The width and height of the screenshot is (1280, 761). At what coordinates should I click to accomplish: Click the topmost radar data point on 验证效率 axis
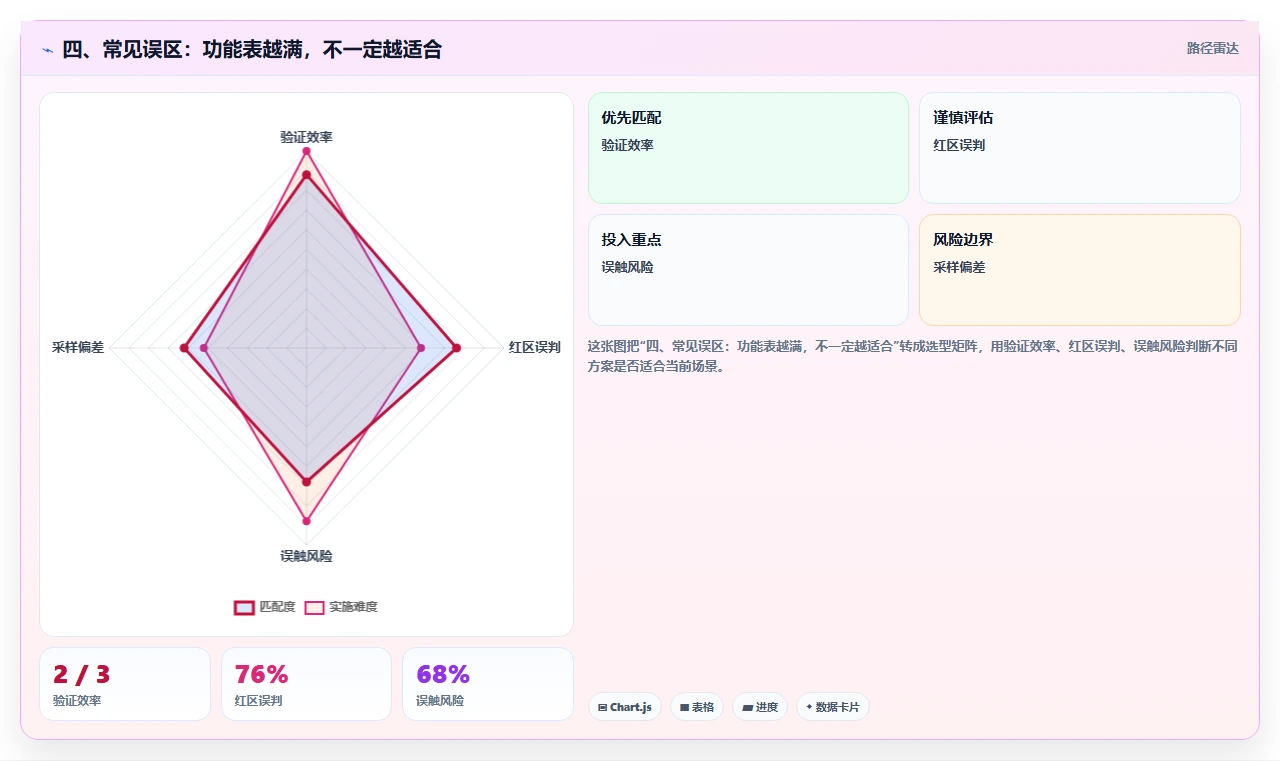coord(306,151)
